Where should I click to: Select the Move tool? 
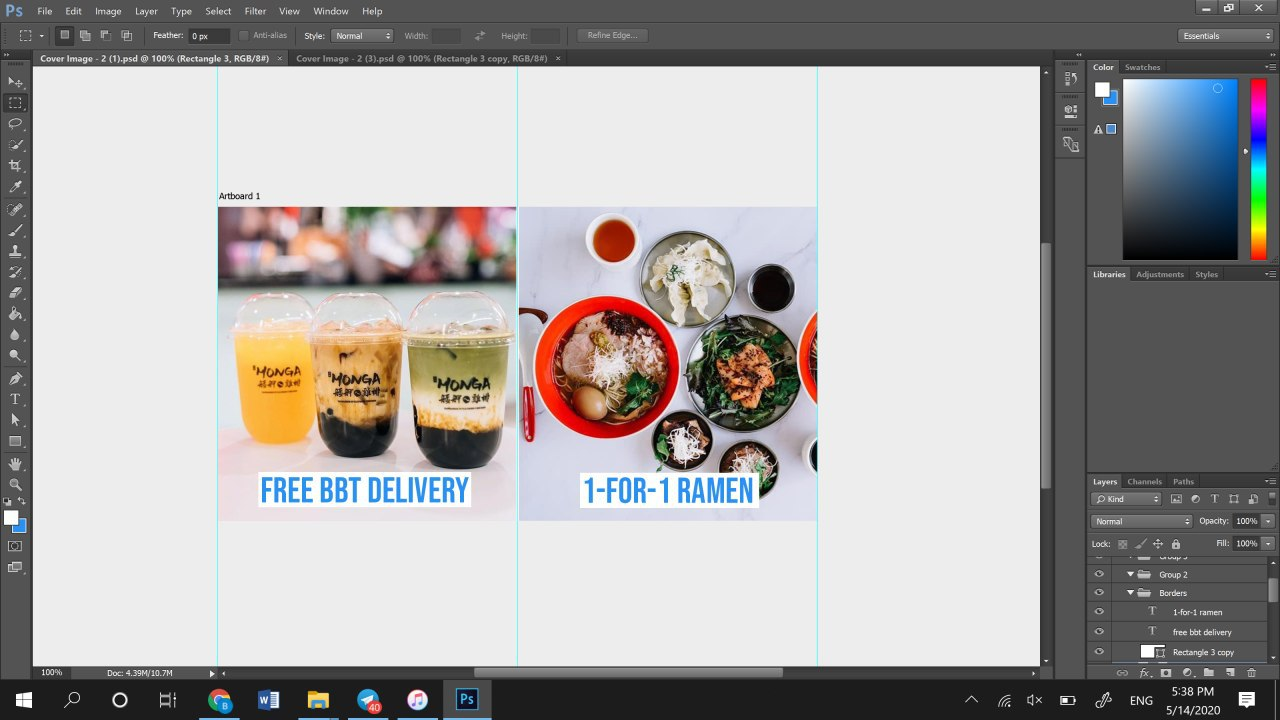point(15,82)
